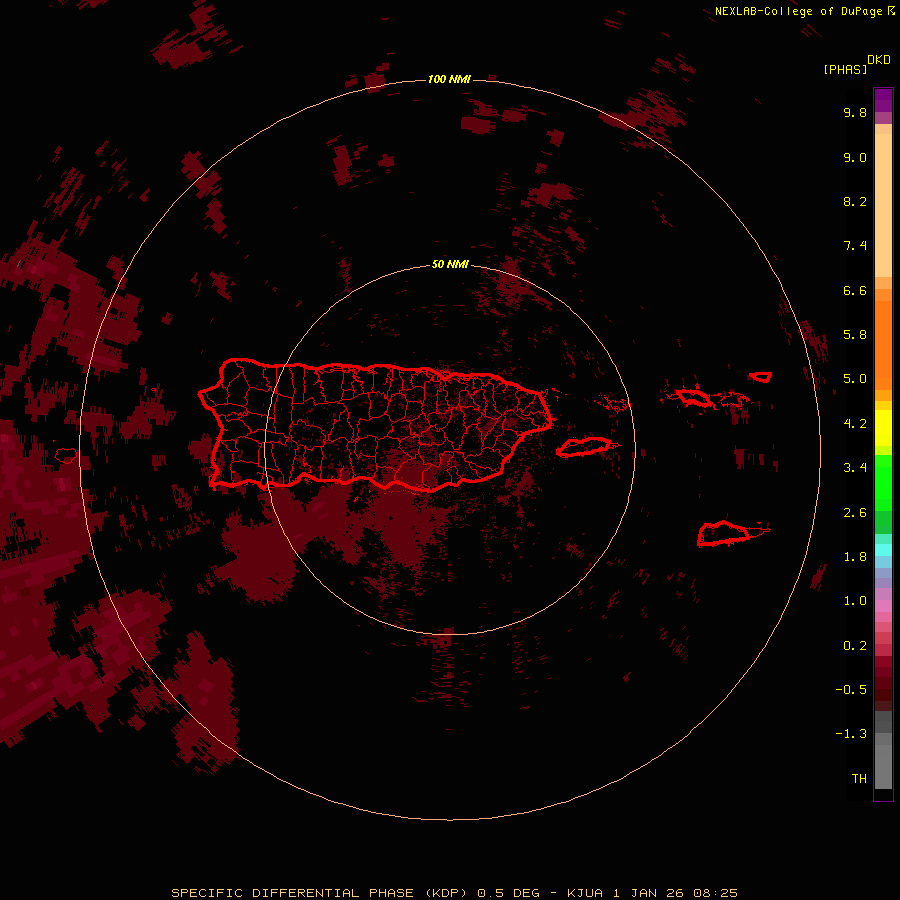
Task: Click the TH label on the legend
Action: tap(859, 778)
